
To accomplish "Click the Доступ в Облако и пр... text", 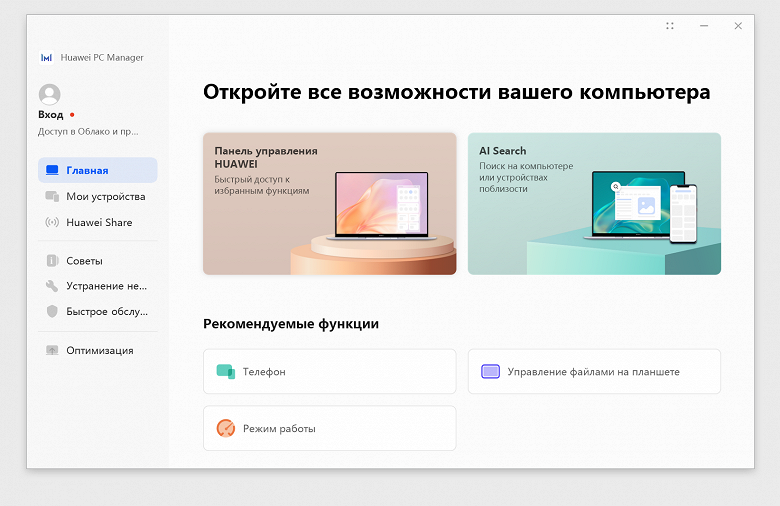I will point(88,131).
